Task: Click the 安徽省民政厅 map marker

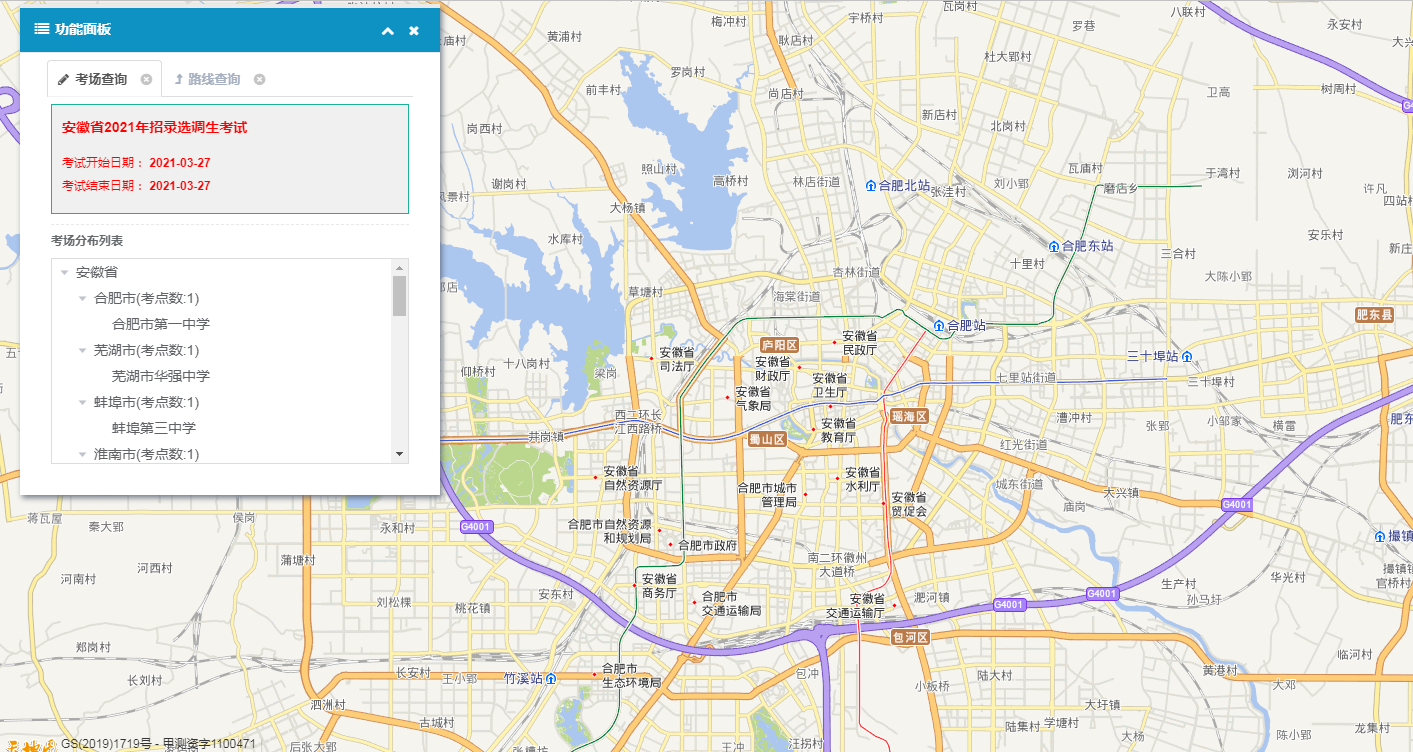Action: coord(835,342)
